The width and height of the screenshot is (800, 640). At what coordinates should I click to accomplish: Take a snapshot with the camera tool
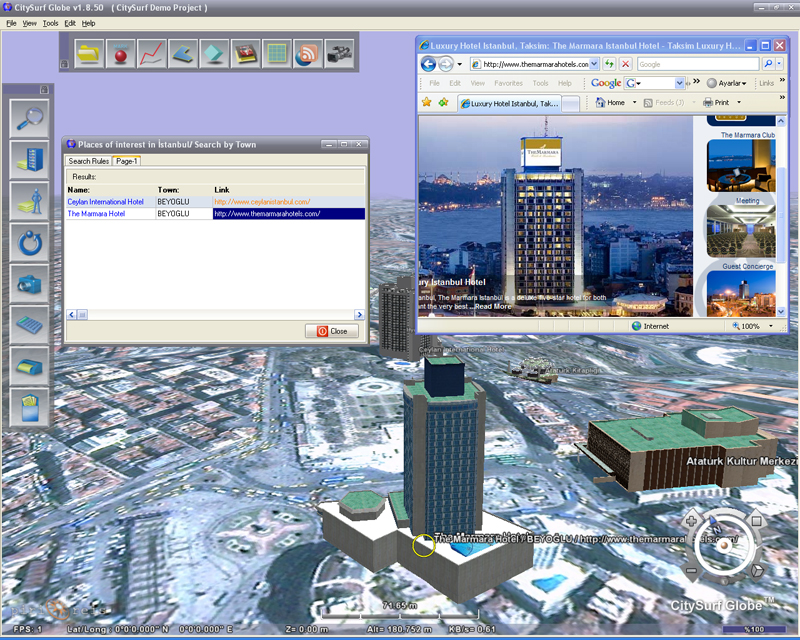pos(30,284)
